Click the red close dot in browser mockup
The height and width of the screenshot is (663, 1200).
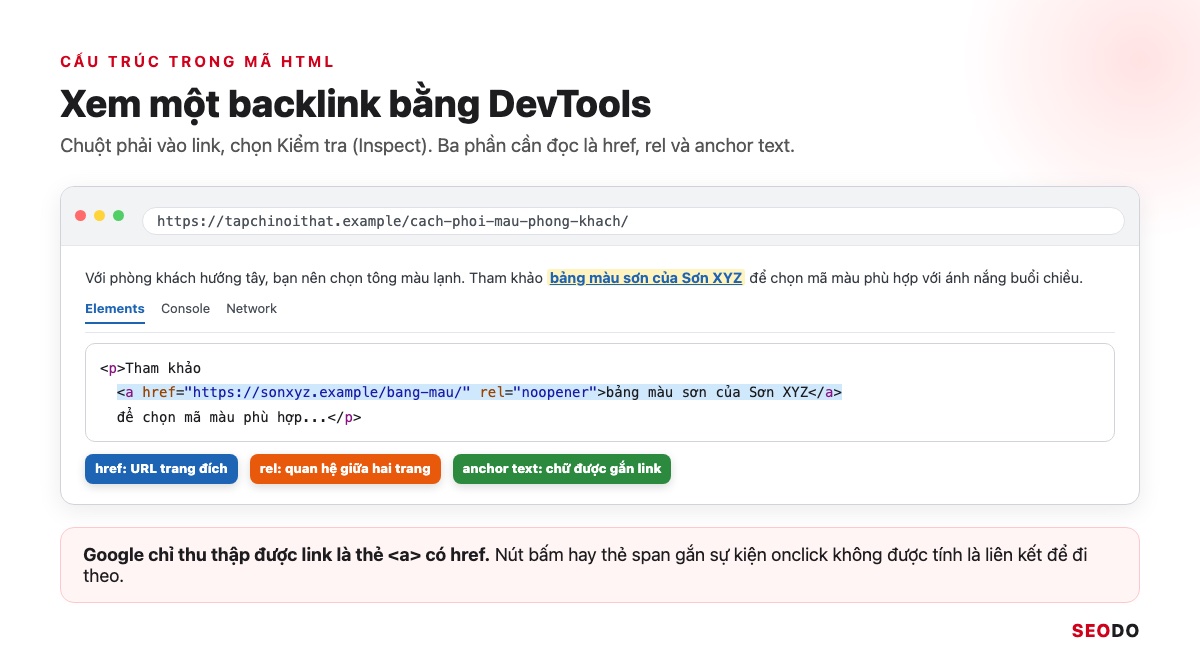81,216
